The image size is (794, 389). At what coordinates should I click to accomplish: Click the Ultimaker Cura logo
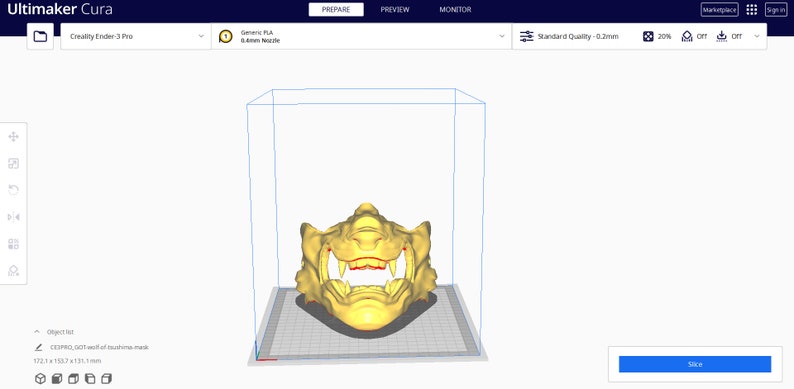tap(60, 9)
